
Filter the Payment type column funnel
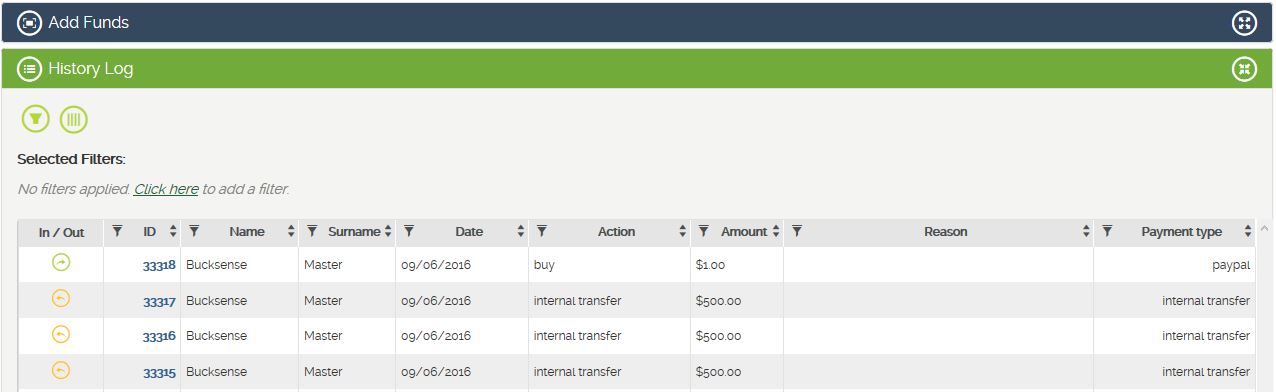pos(1107,231)
